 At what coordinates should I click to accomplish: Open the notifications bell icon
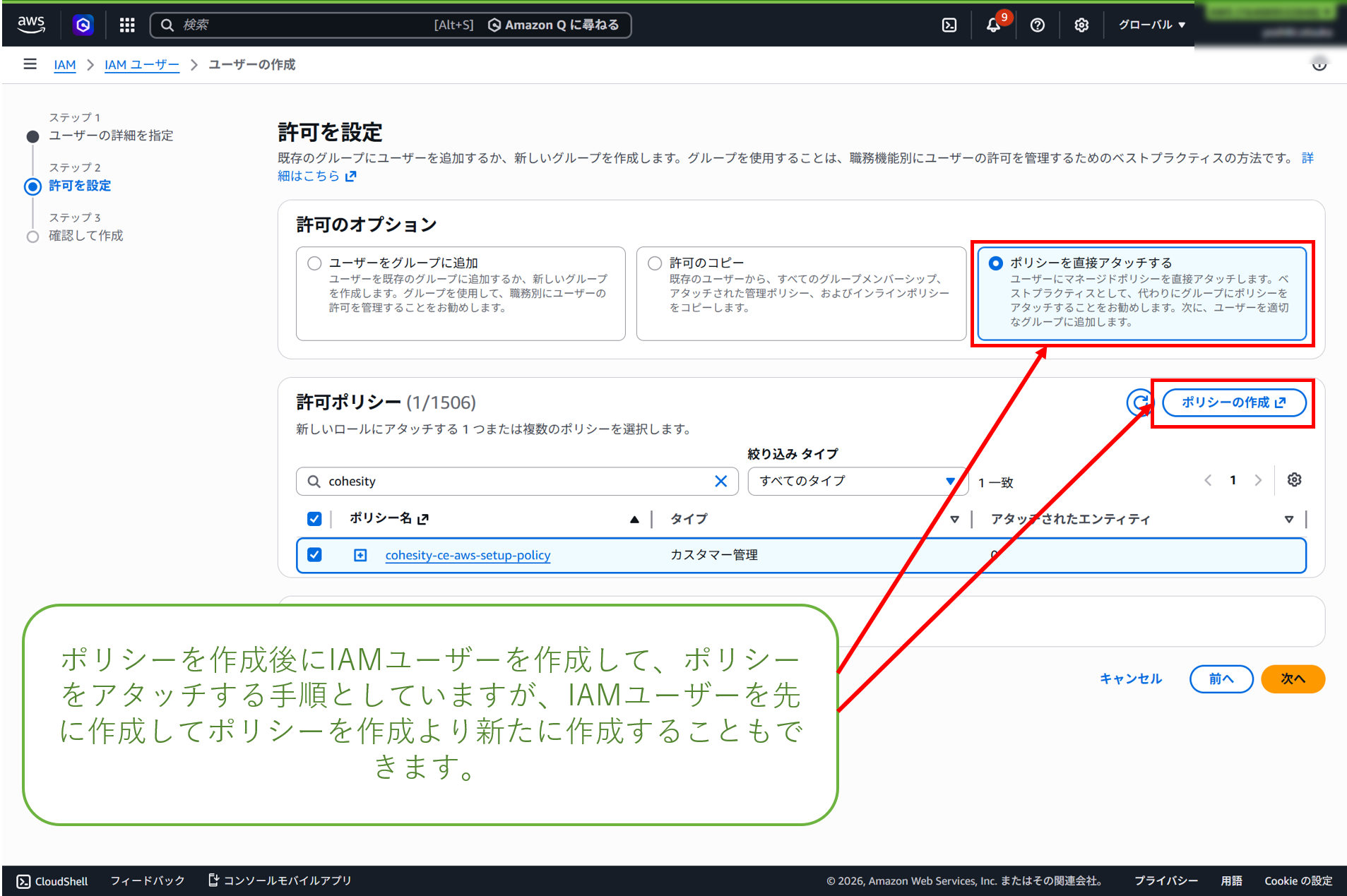pos(993,25)
